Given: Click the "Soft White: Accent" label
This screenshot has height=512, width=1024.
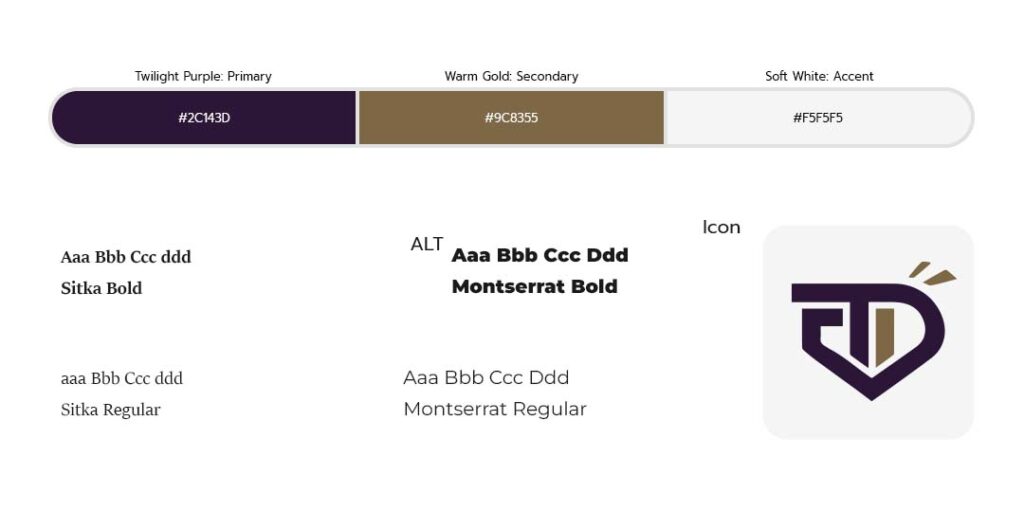Looking at the screenshot, I should point(819,76).
